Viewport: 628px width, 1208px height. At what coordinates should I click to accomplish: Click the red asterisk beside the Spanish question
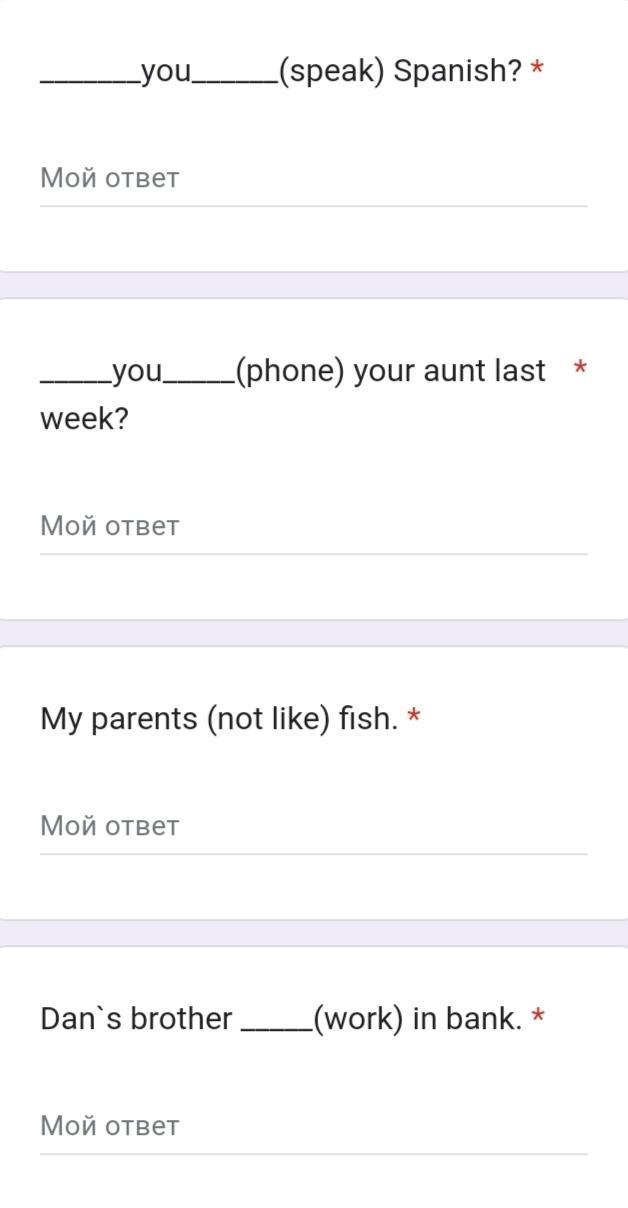pos(538,69)
